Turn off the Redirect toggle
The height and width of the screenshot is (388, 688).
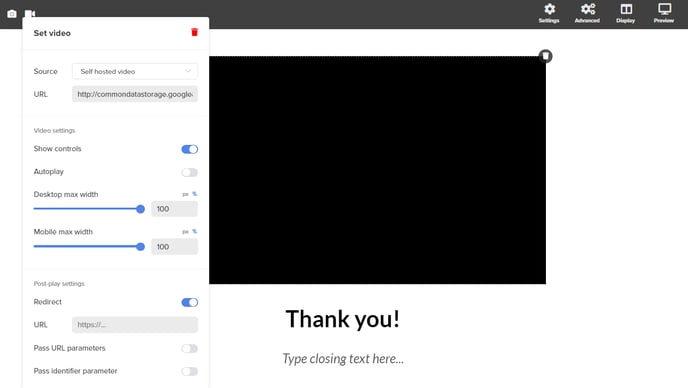click(190, 302)
